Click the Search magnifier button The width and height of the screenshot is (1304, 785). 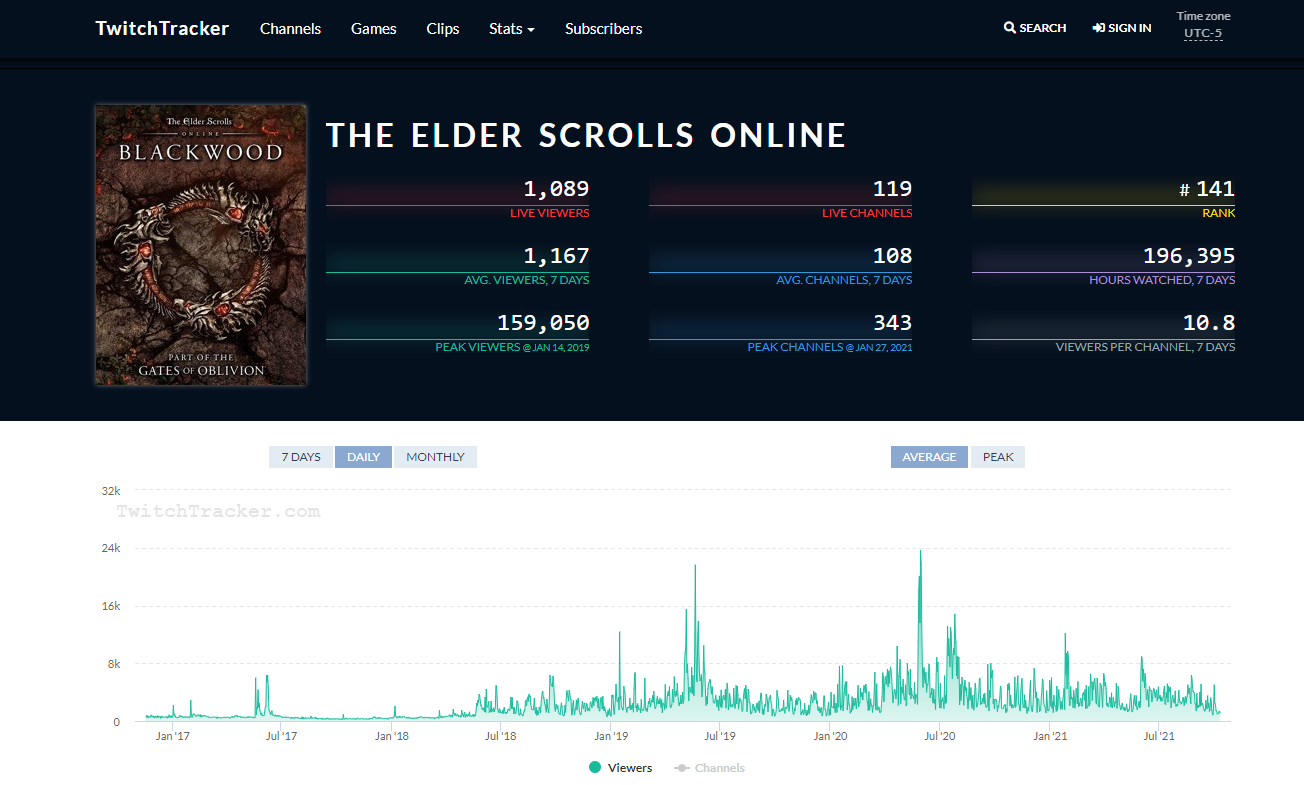(x=1035, y=28)
